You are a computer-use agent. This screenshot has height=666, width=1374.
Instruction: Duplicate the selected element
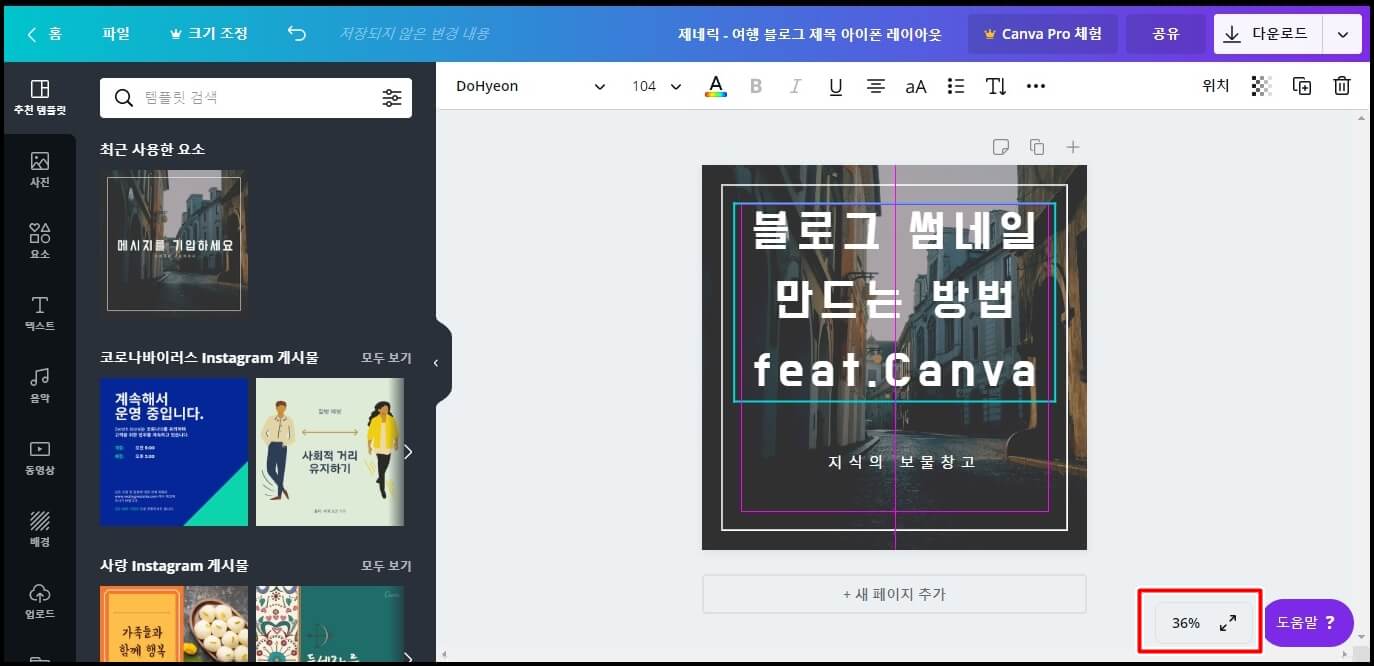[1302, 86]
